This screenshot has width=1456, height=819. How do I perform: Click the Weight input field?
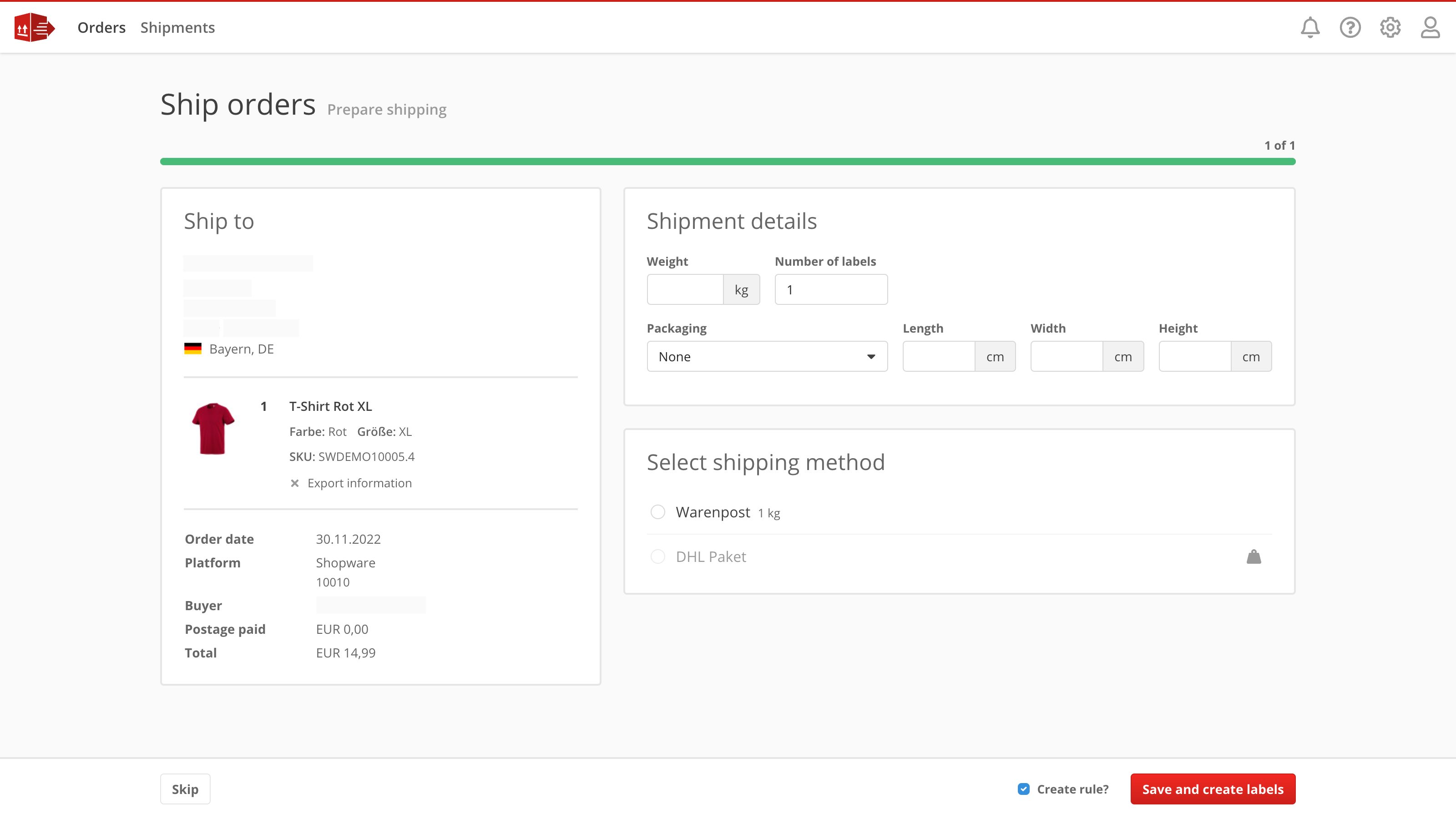(x=685, y=289)
